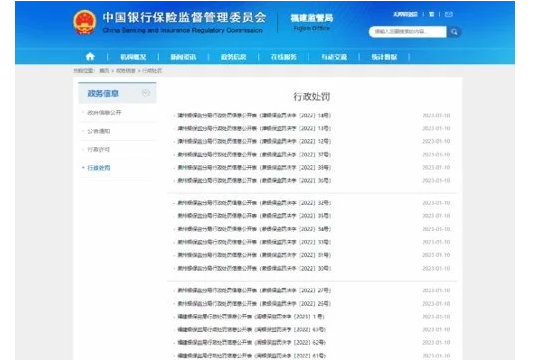
Task: Open the 互动交流 navigation menu
Action: (334, 57)
